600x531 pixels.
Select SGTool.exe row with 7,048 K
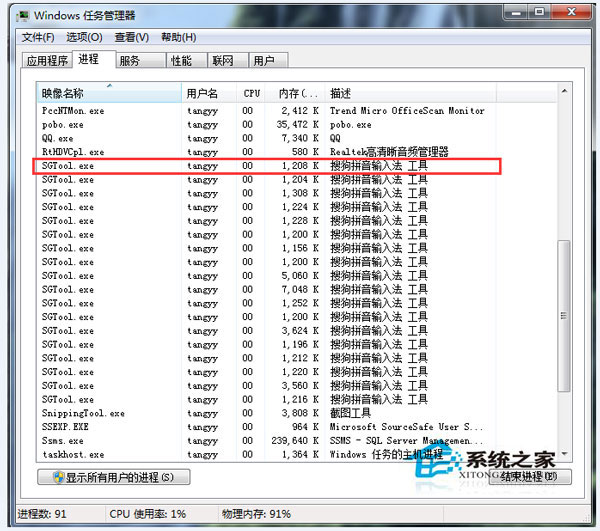coord(267,290)
